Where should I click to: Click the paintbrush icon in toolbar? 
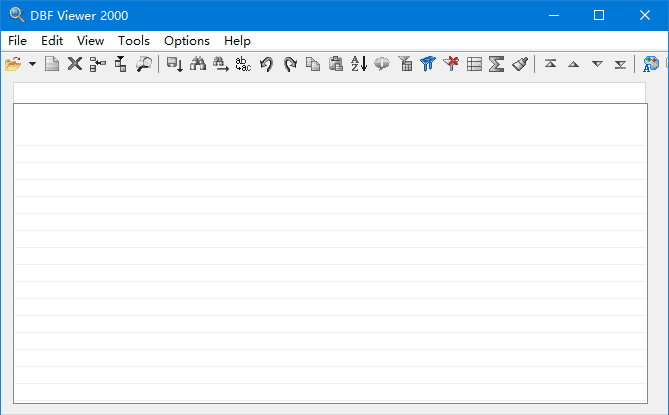pos(520,64)
